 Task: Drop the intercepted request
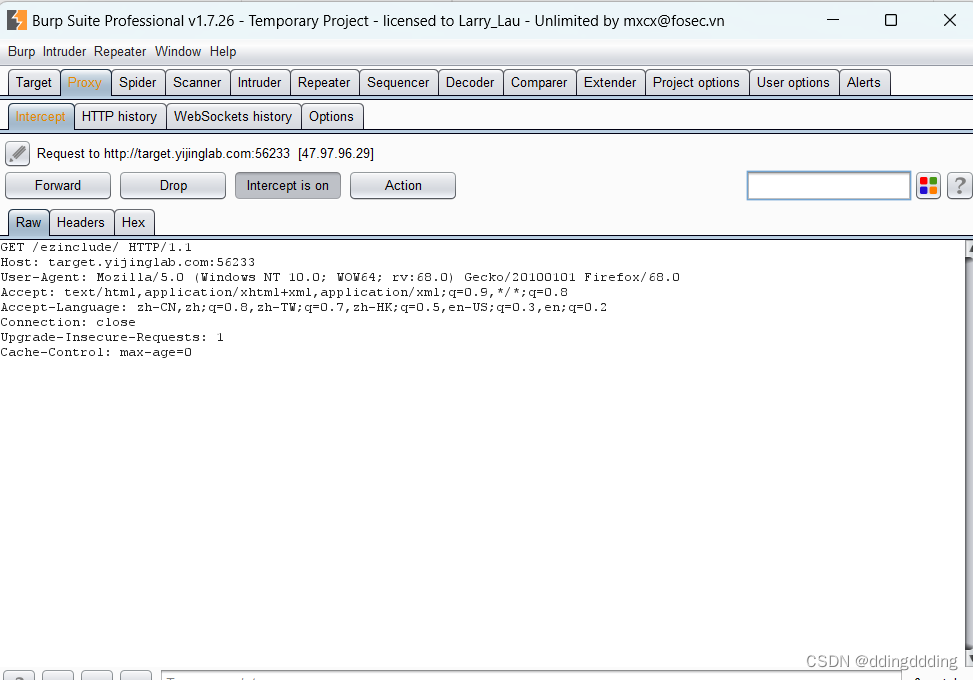(x=173, y=186)
